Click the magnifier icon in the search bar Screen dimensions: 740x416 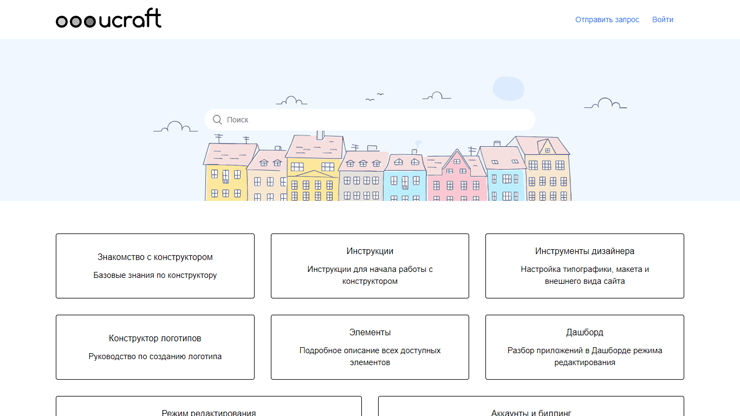217,120
